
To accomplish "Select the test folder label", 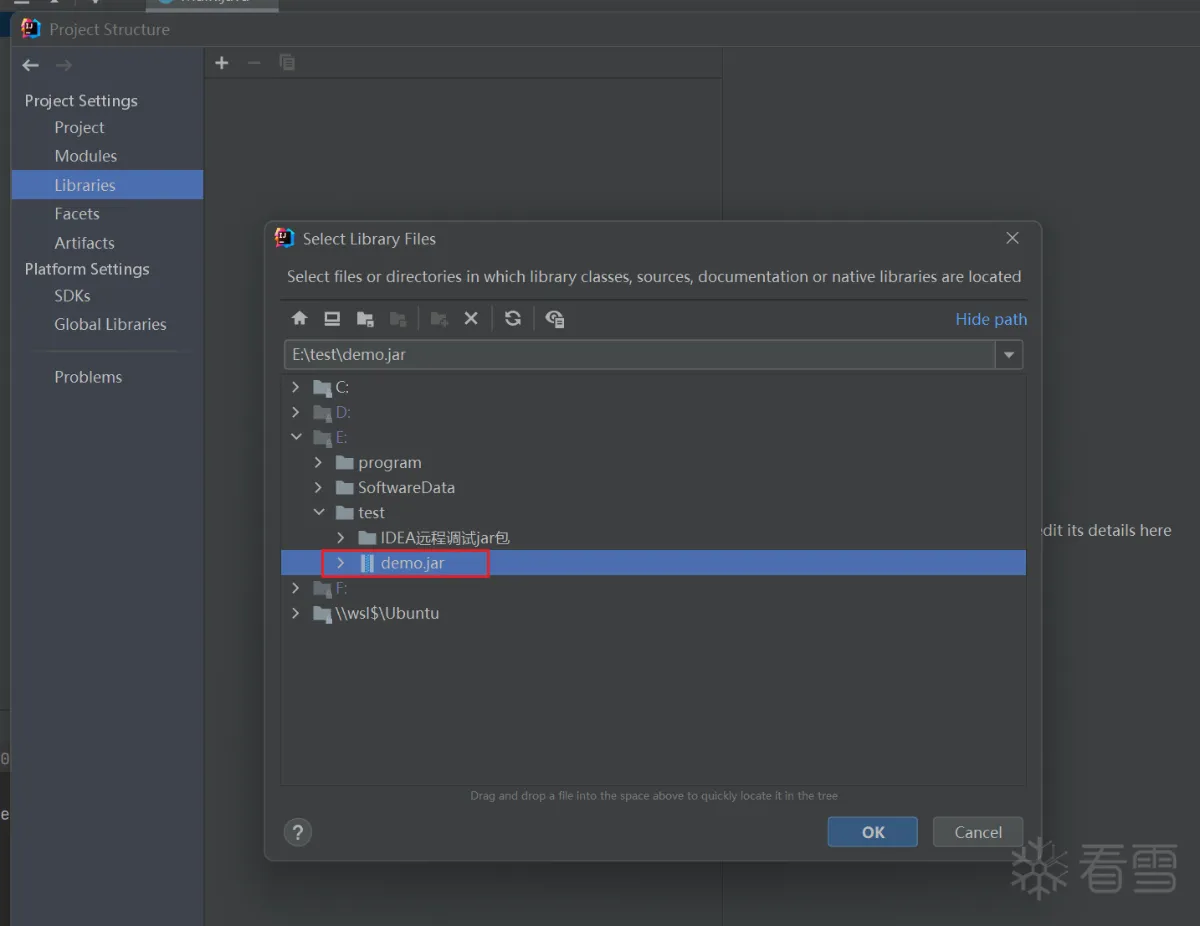I will pos(371,512).
